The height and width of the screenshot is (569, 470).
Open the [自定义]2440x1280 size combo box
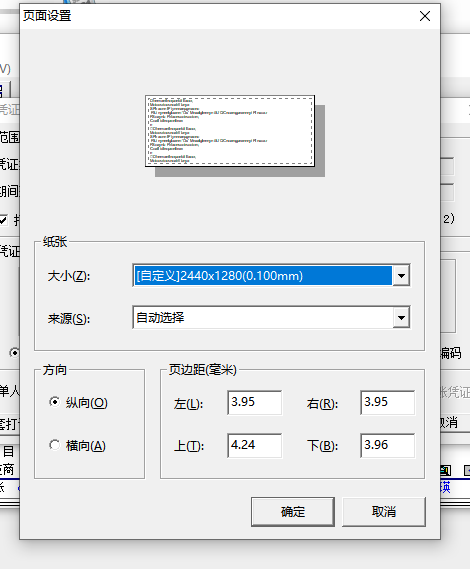coord(271,275)
